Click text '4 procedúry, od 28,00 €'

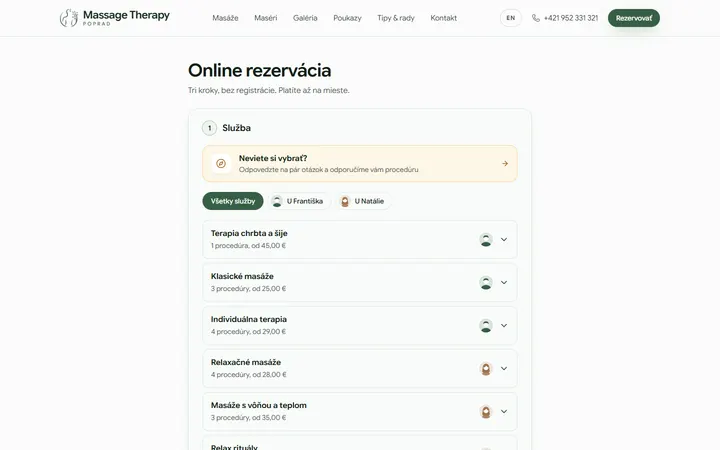(248, 375)
